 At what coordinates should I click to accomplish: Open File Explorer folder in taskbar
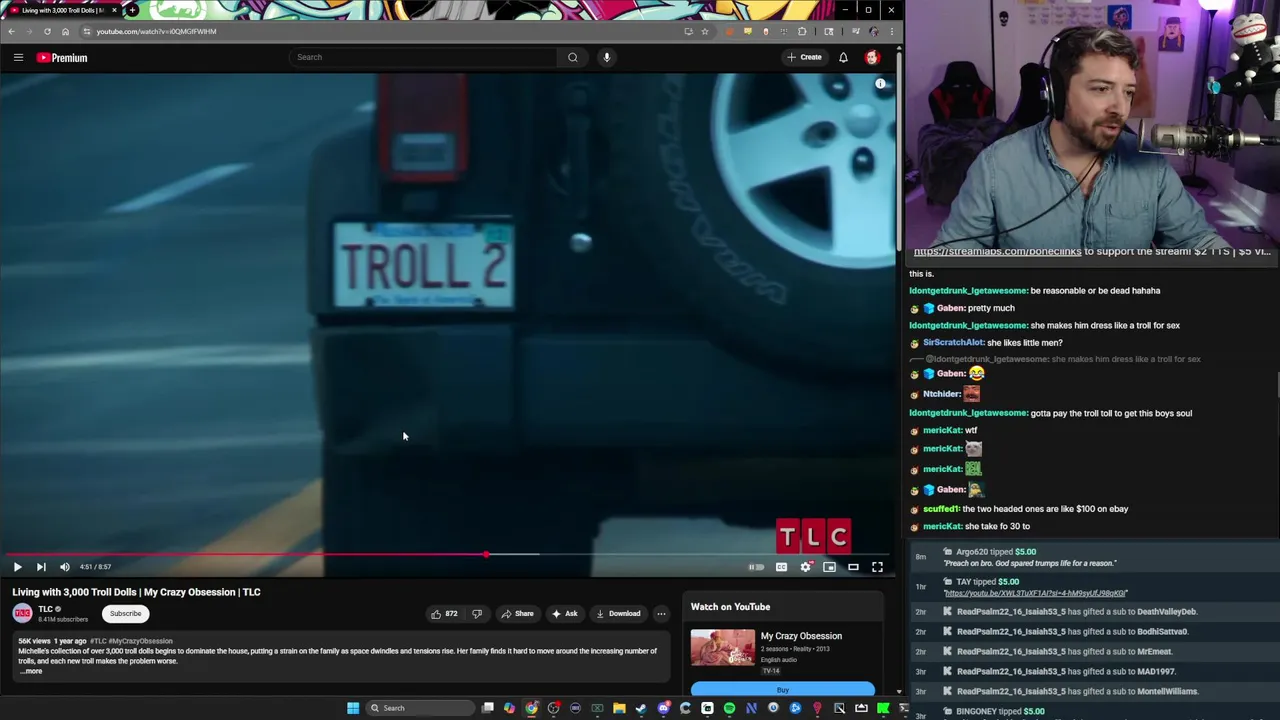(619, 708)
